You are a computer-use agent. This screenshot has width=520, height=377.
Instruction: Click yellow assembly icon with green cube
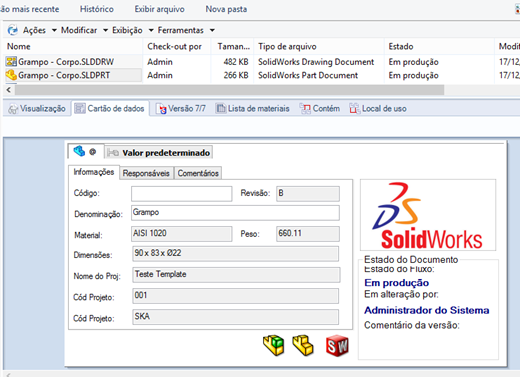274,345
